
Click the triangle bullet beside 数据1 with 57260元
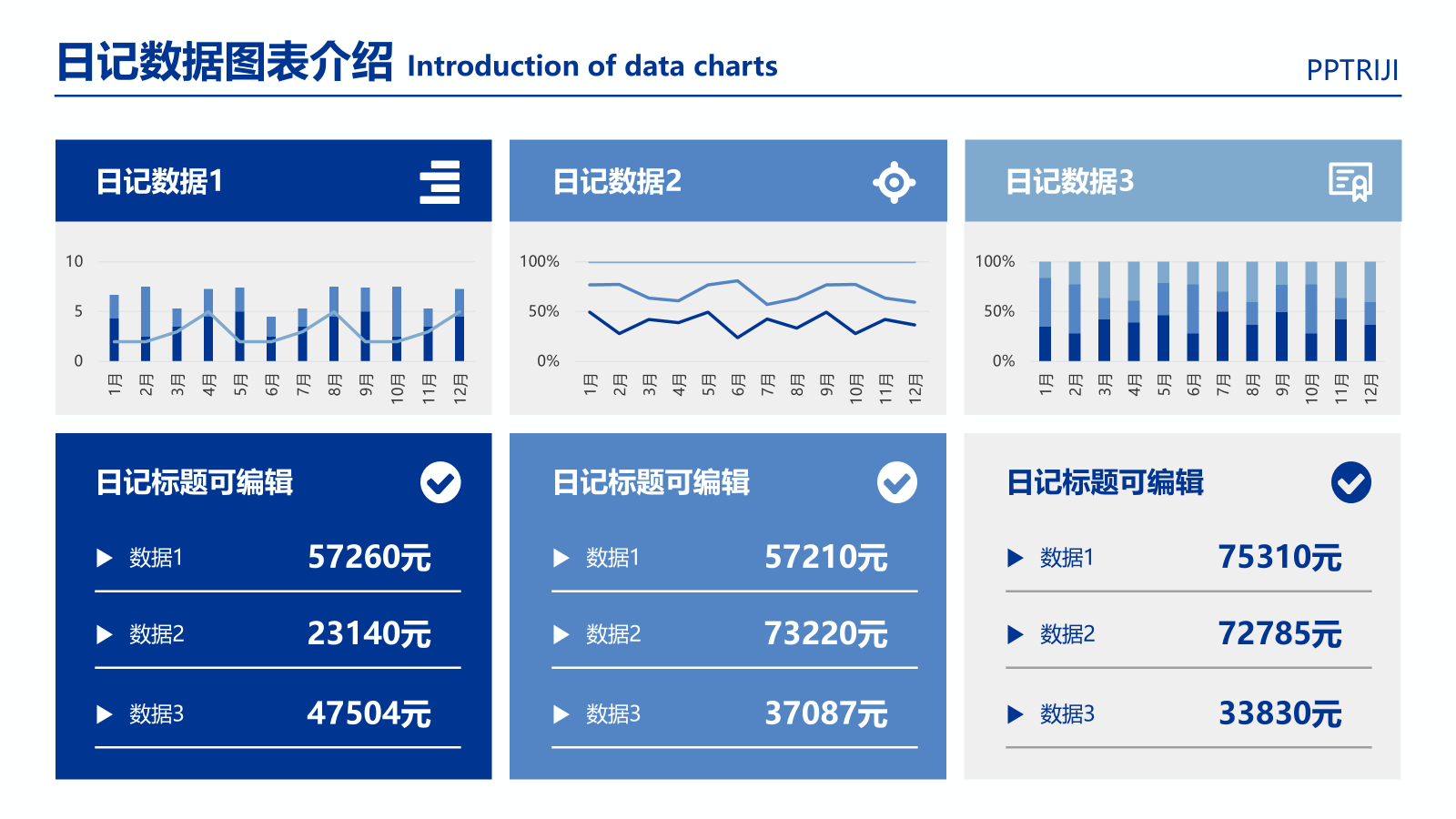[105, 558]
